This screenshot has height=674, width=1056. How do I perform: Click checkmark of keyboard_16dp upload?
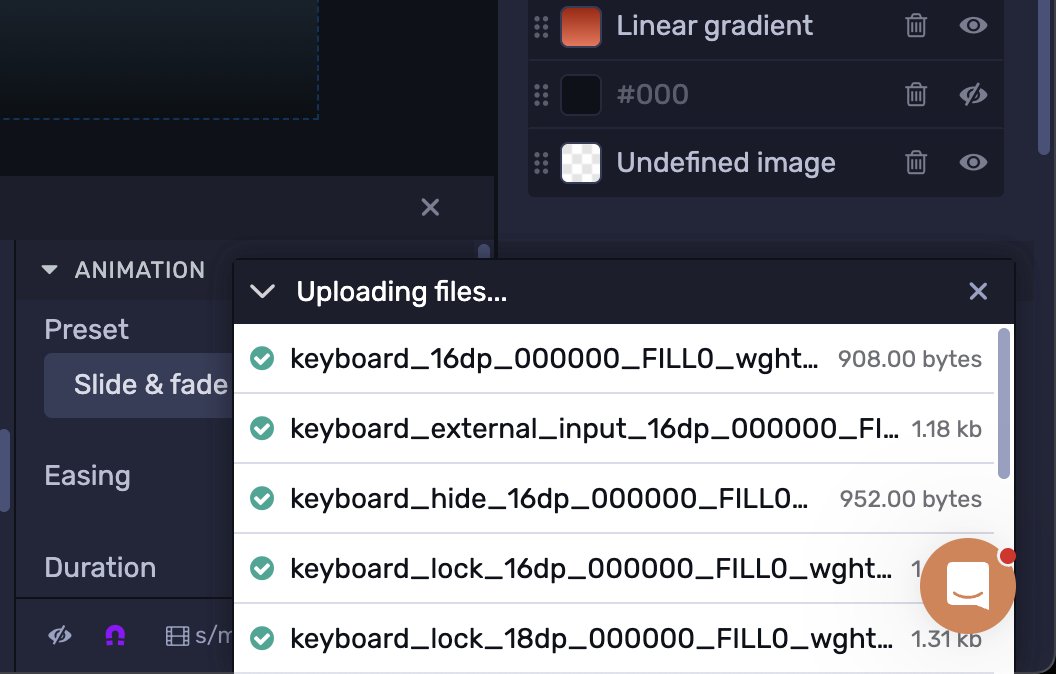(x=262, y=359)
